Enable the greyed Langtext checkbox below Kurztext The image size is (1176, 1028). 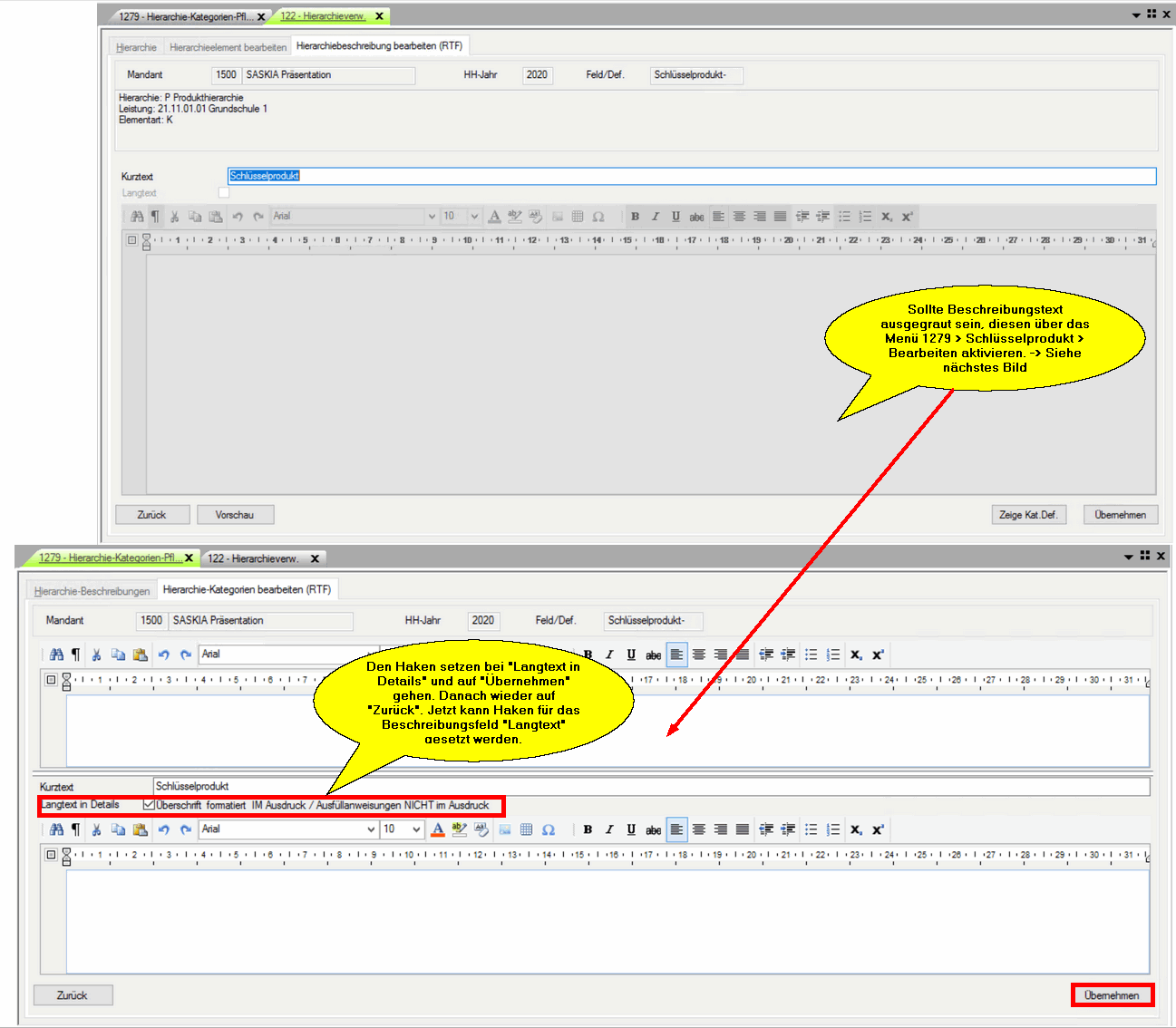[x=224, y=192]
